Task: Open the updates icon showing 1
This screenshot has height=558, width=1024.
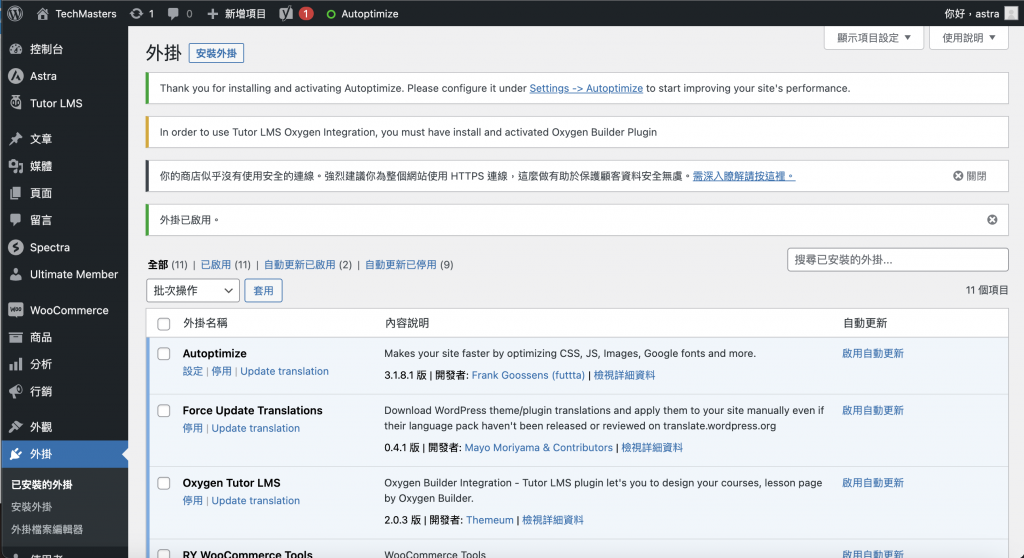Action: coord(136,14)
